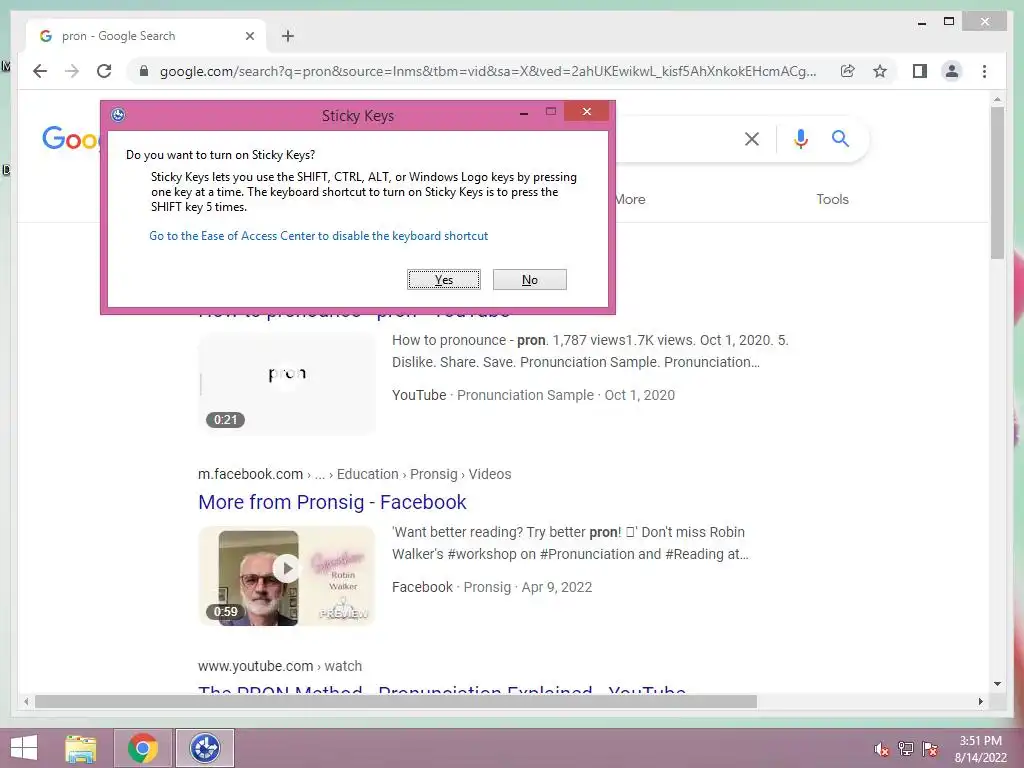
Task: Click the network tray icon
Action: coord(906,749)
